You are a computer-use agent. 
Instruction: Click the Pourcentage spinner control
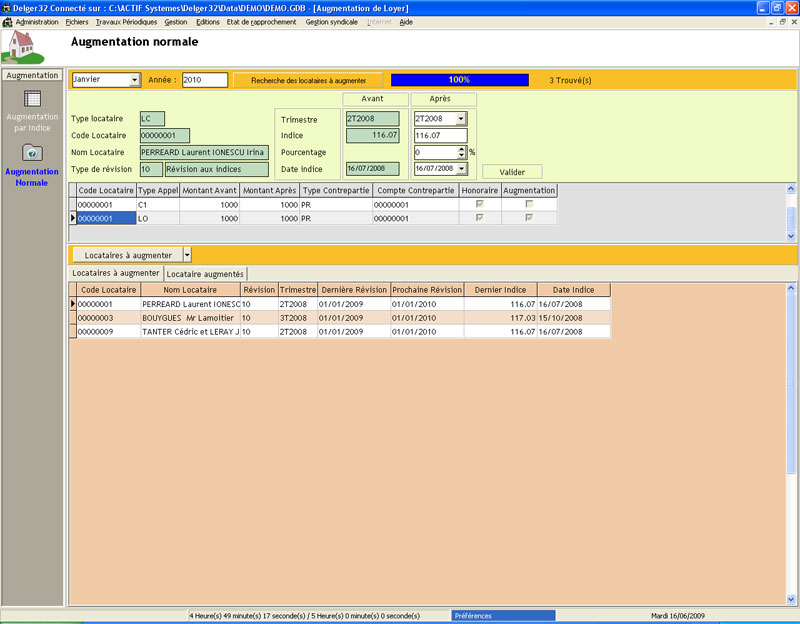tap(461, 152)
